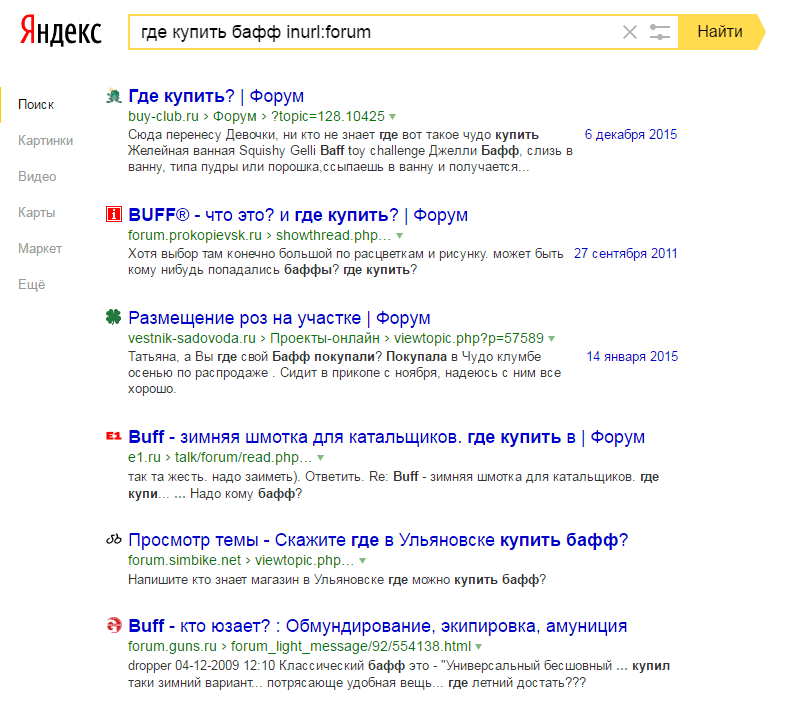Screen dimensions: 792x710
Task: Expand dropdown arrow after forum_light_message/92/554138.html
Action: click(x=478, y=647)
